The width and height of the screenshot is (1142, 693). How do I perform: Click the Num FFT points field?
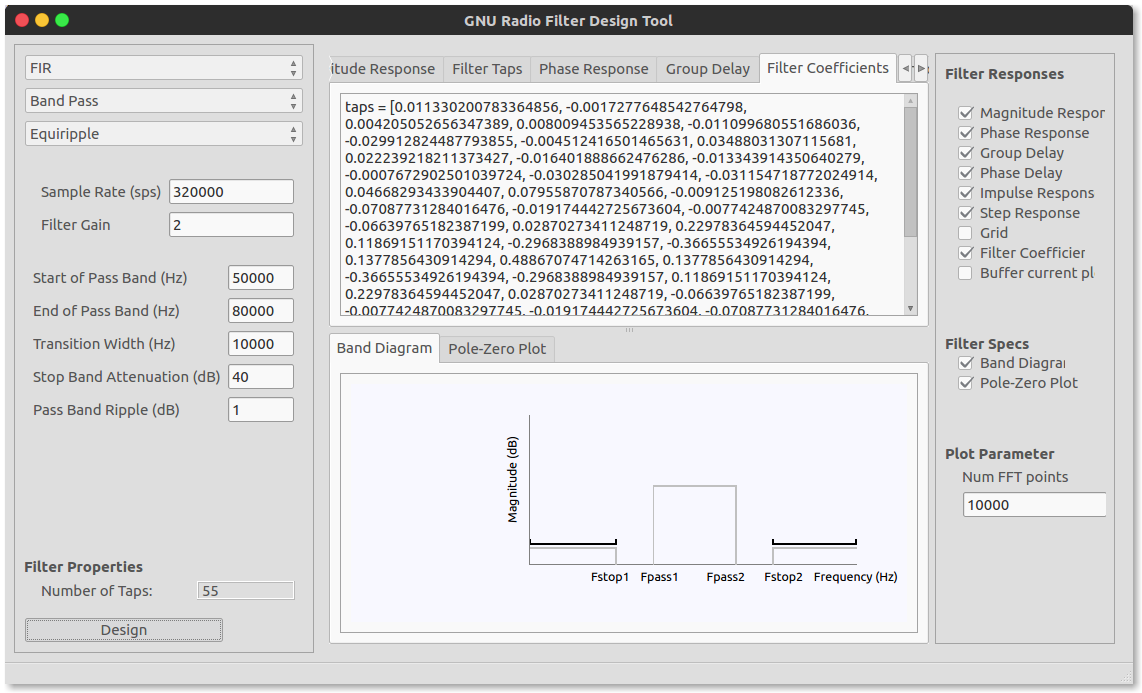click(x=1033, y=504)
